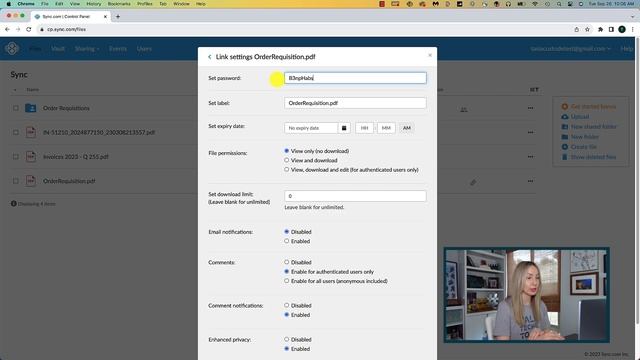Open a new browser tab
This screenshot has height=360, width=640.
pos(118,17)
